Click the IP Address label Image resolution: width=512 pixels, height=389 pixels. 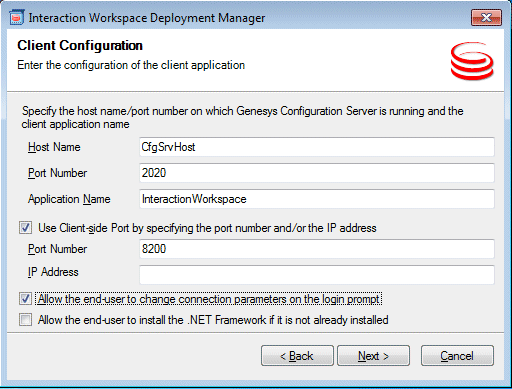tap(53, 272)
